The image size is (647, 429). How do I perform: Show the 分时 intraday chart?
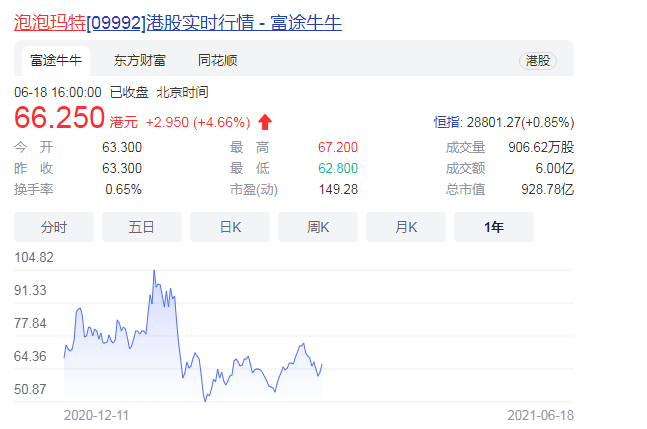click(x=54, y=227)
